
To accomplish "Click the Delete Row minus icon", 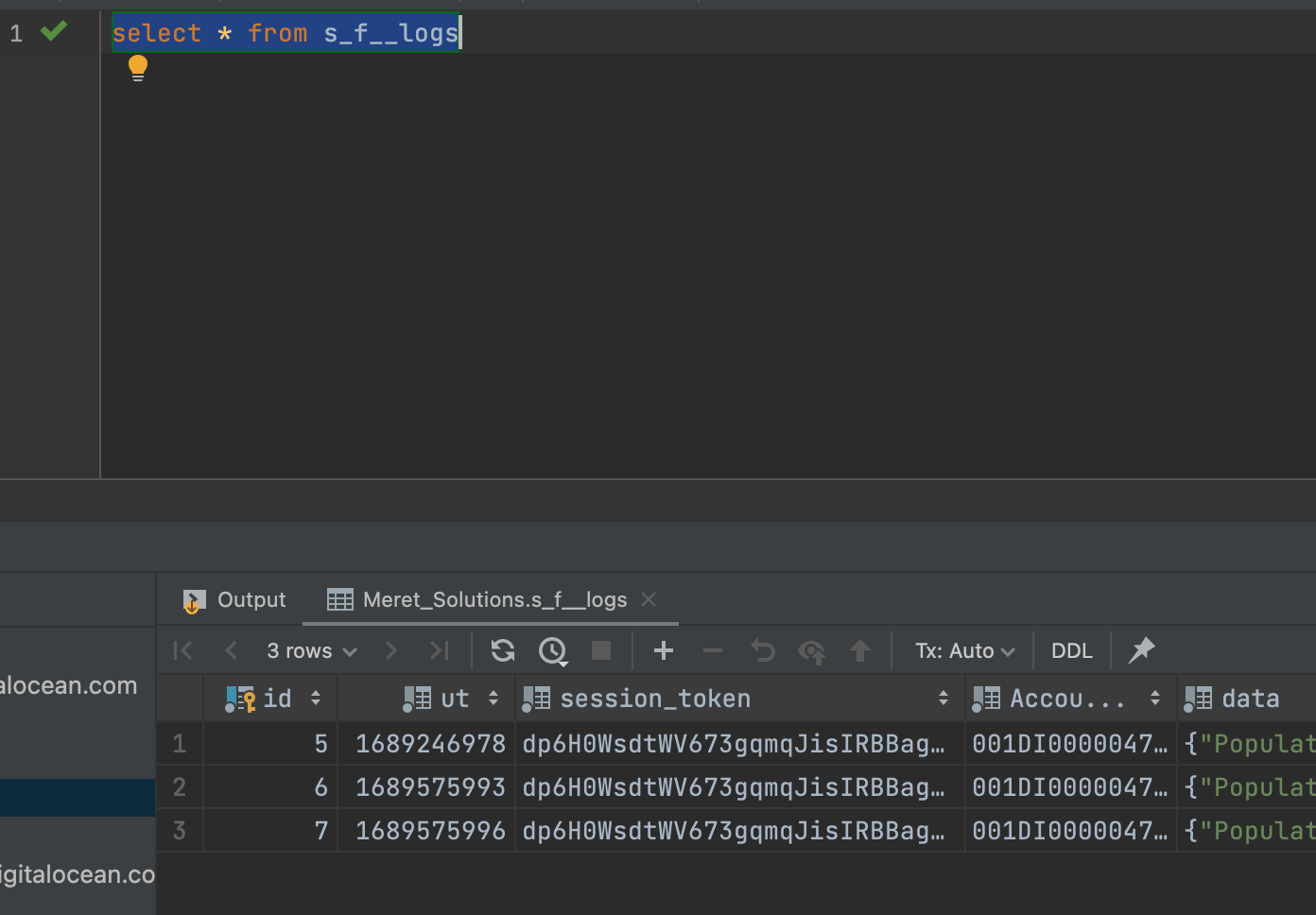I will pyautogui.click(x=713, y=650).
